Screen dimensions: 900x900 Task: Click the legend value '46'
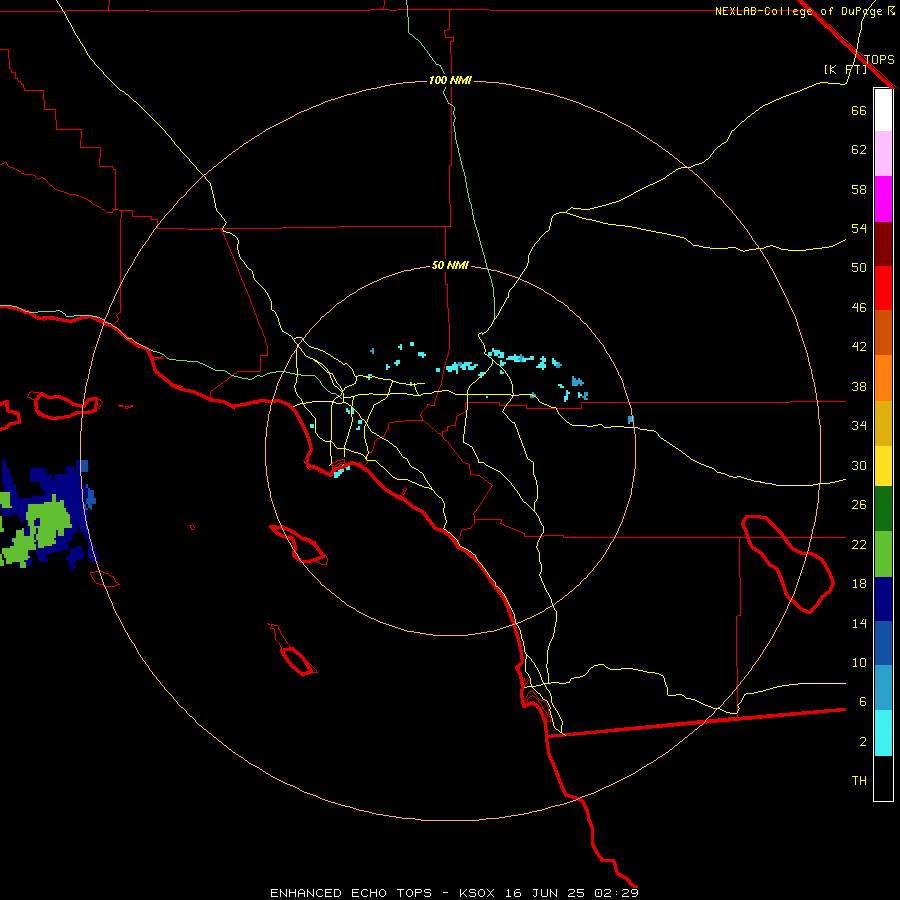859,308
